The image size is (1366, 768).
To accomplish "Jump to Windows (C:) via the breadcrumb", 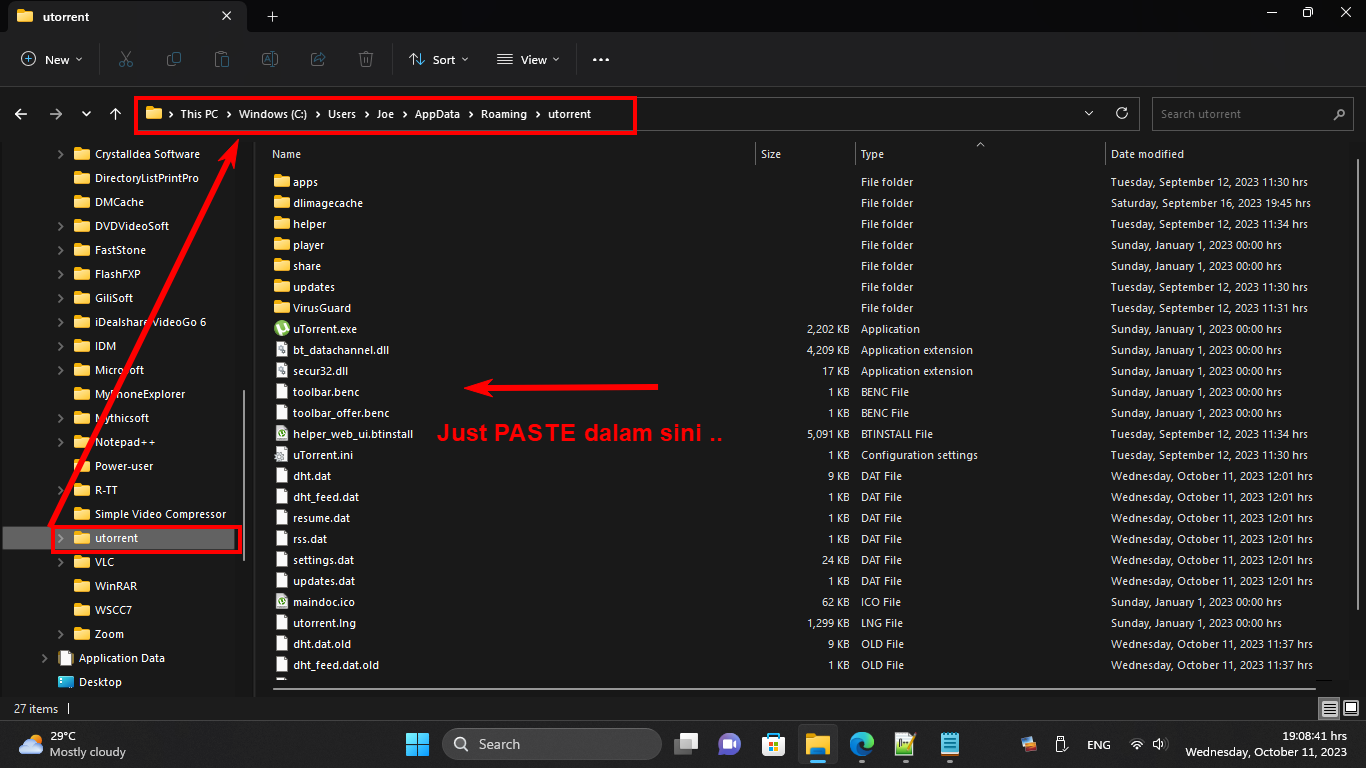I will point(273,114).
